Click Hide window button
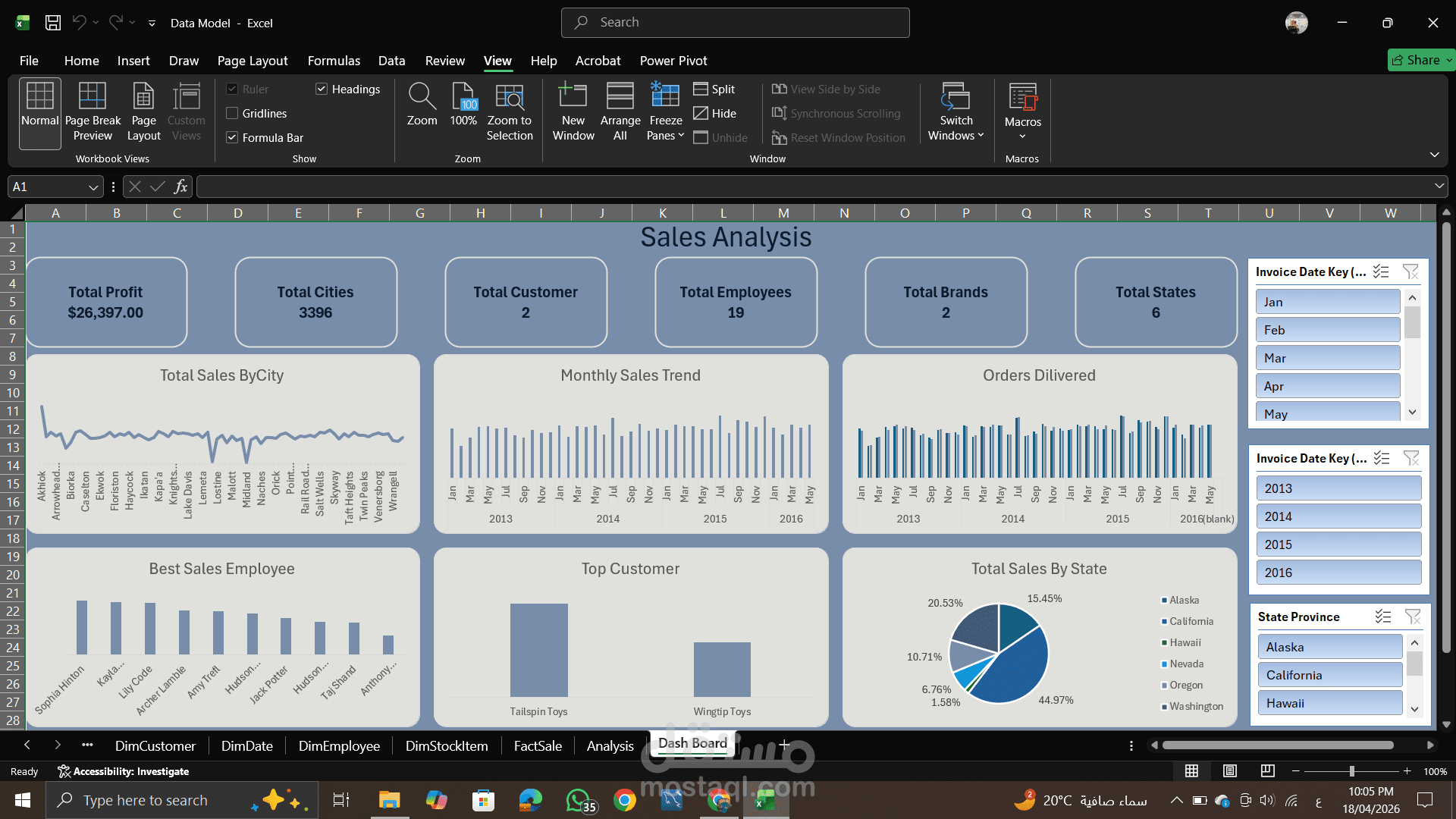 pyautogui.click(x=715, y=114)
